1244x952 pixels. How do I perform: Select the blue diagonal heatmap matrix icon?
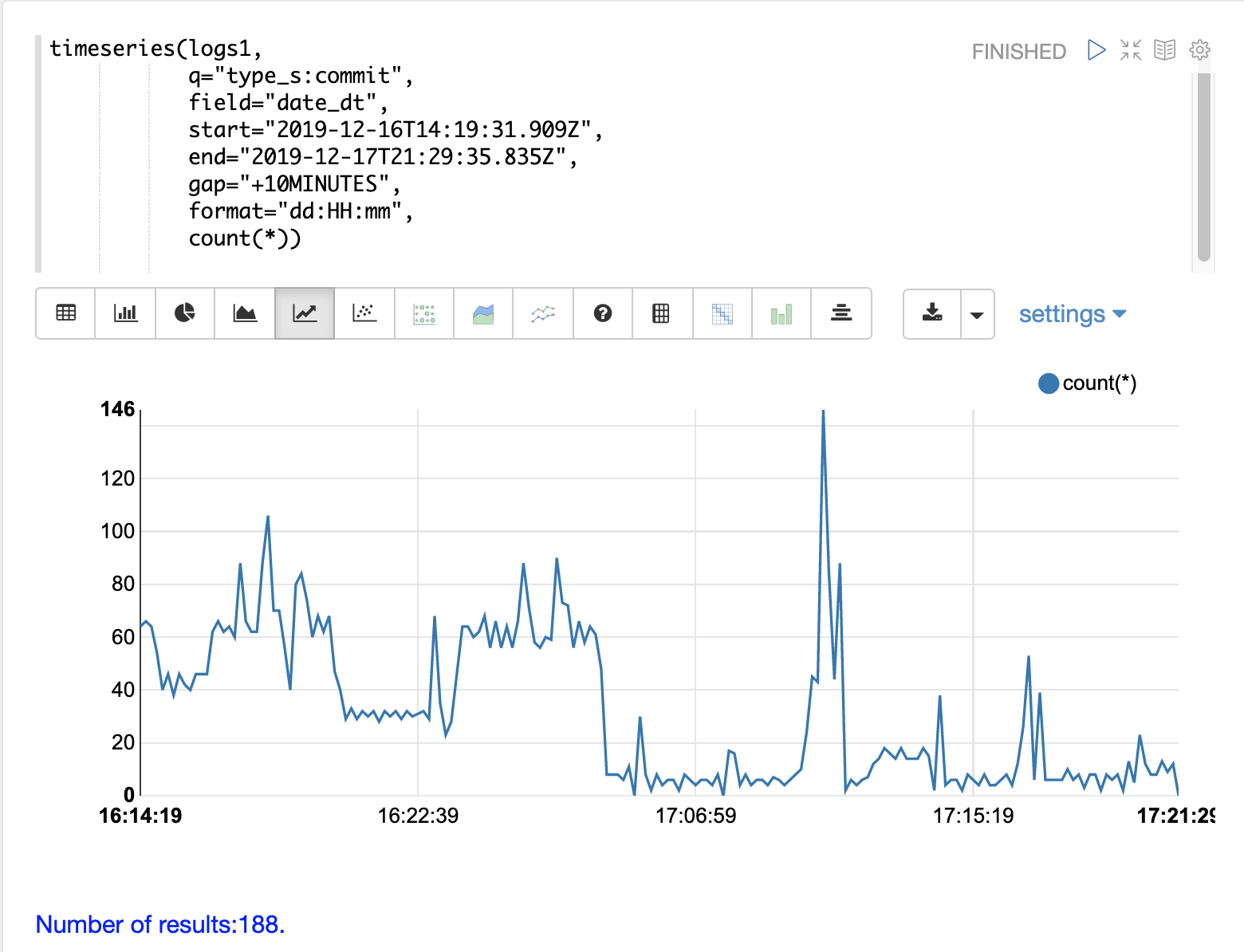[722, 313]
